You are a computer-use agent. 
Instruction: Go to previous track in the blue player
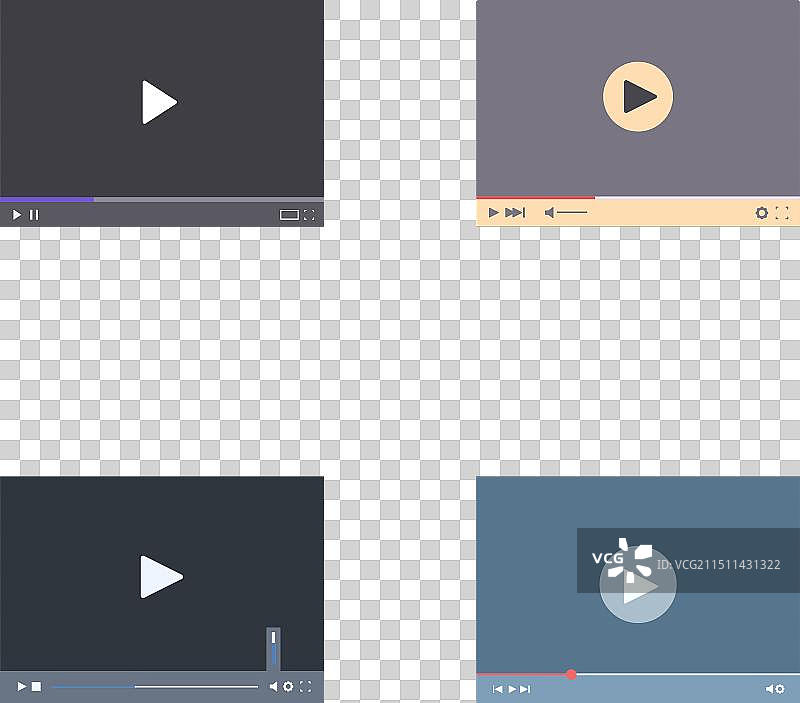point(497,689)
